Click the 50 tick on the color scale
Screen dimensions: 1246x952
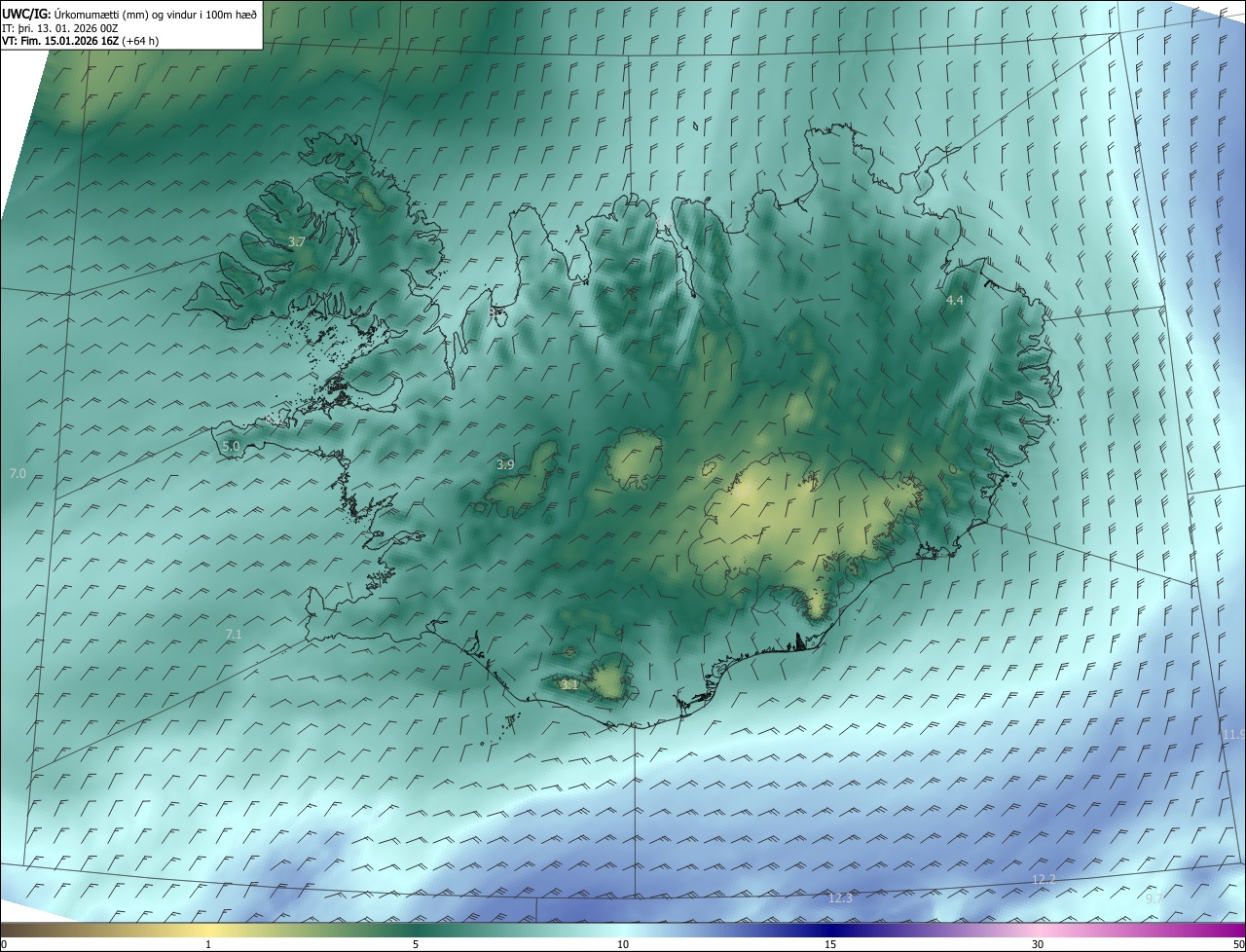1238,945
